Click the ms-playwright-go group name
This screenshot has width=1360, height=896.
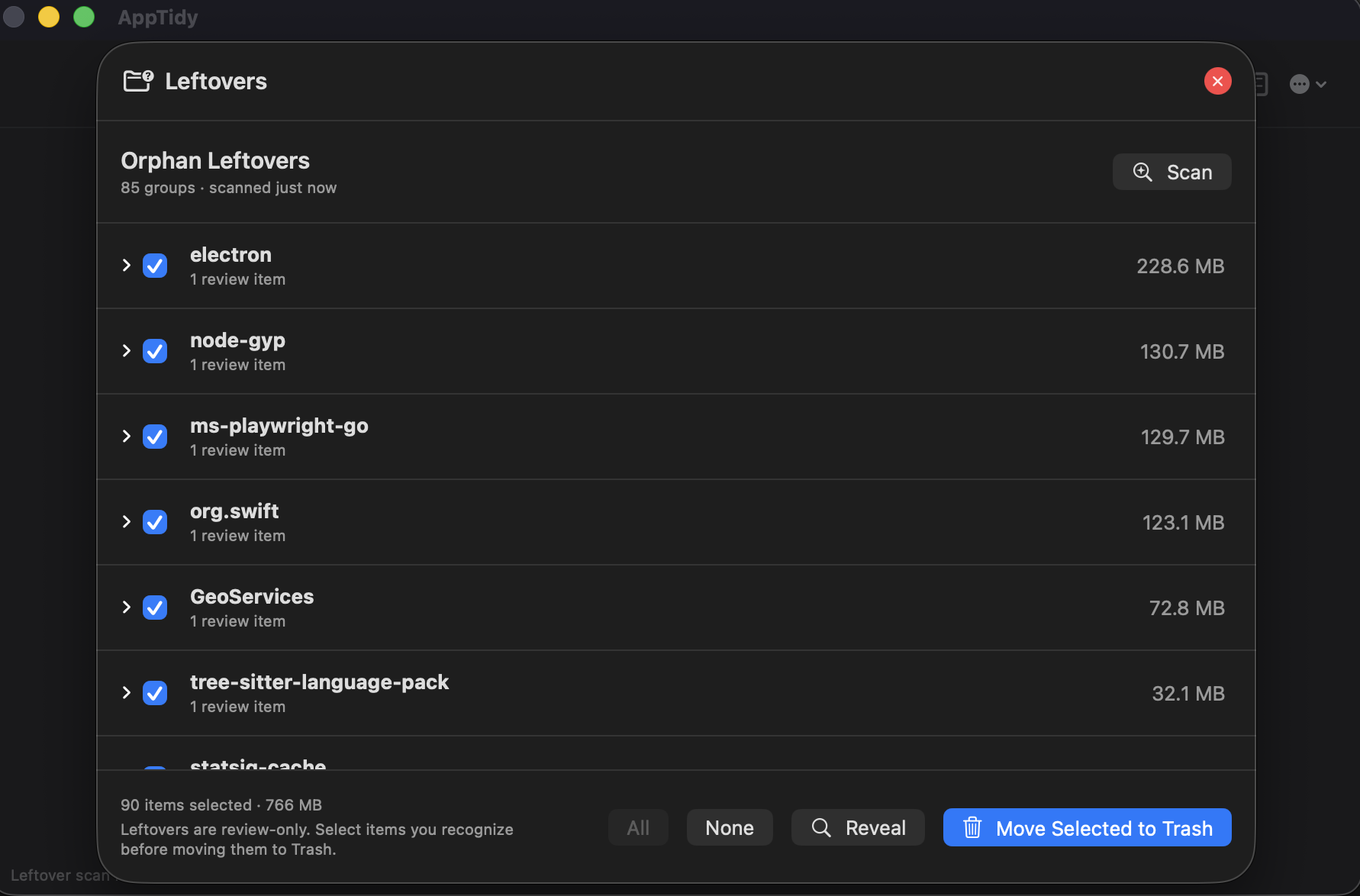279,427
